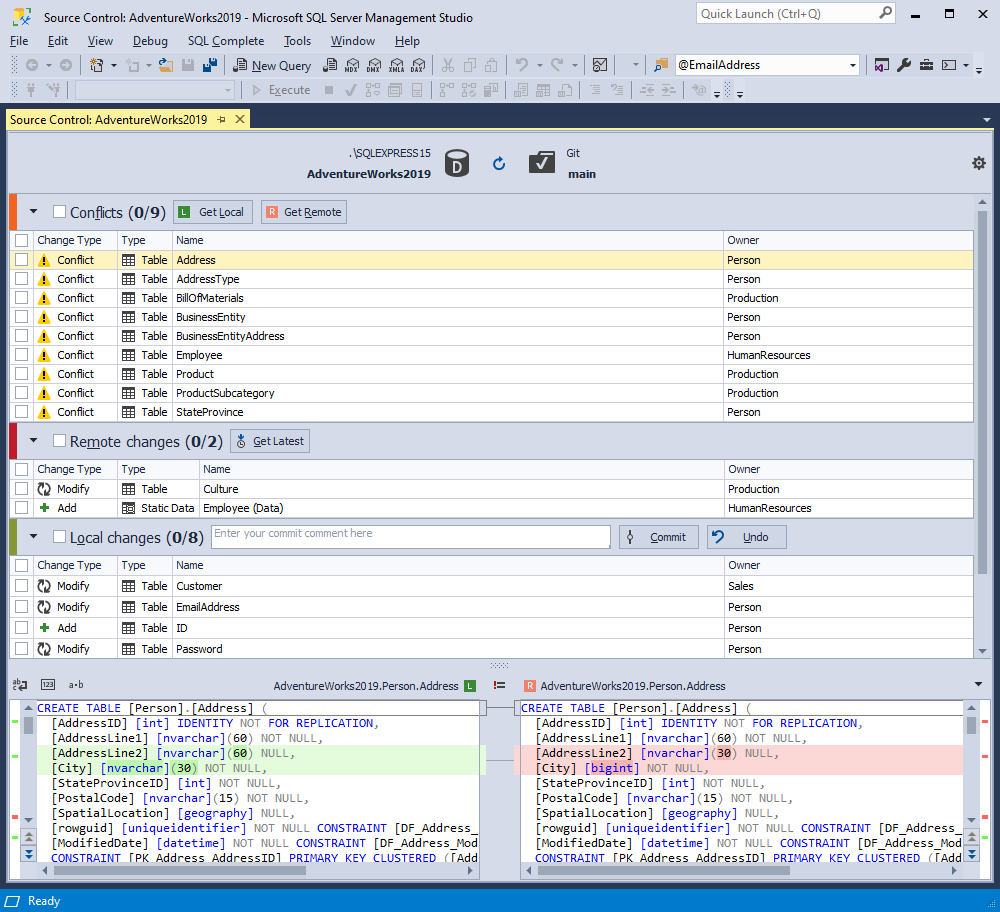The width and height of the screenshot is (1000, 912).
Task: Check the Address conflict row checkbox
Action: tap(22, 260)
